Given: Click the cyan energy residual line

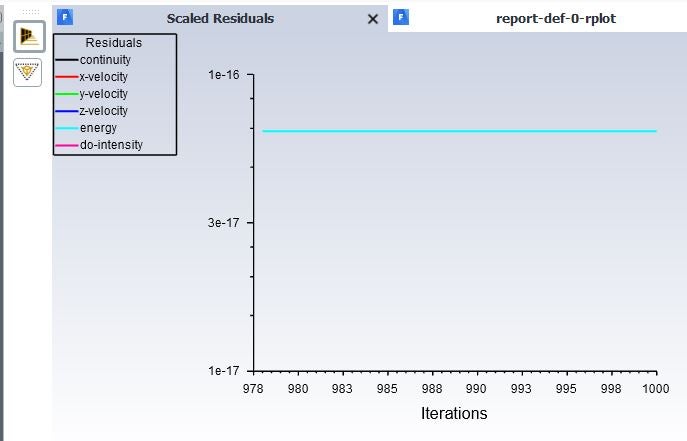Looking at the screenshot, I should tap(459, 131).
